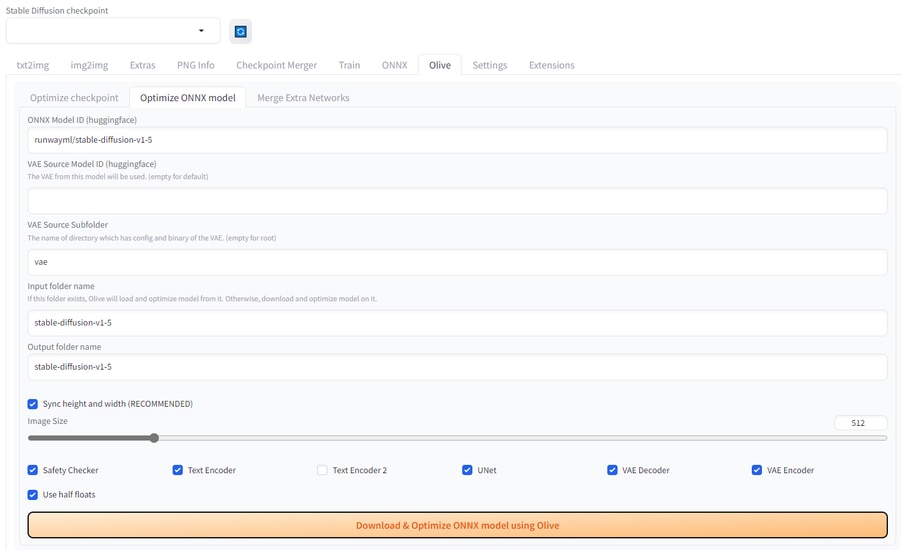Open the Merge Extra Networks sub-tab
Viewport: 902px width, 550px height.
[x=303, y=98]
